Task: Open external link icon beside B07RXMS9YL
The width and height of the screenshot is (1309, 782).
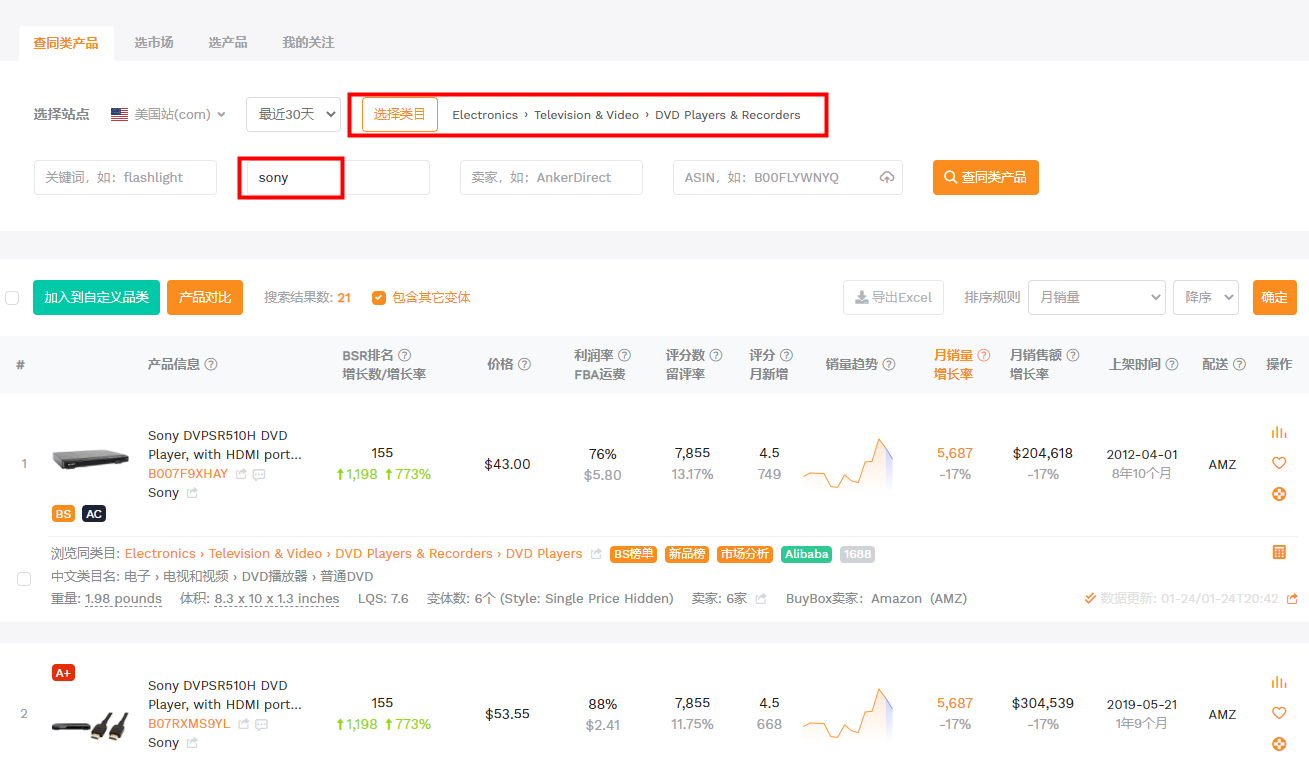Action: 243,724
